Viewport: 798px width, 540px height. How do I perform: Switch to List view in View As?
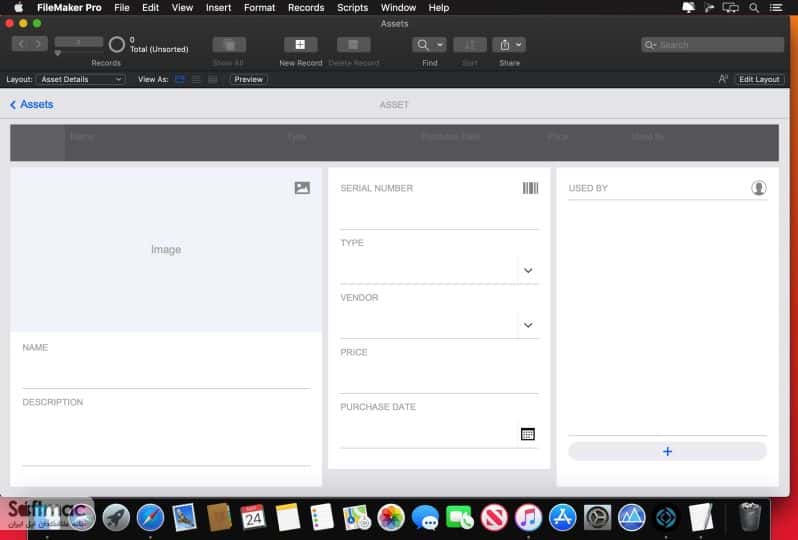(196, 79)
